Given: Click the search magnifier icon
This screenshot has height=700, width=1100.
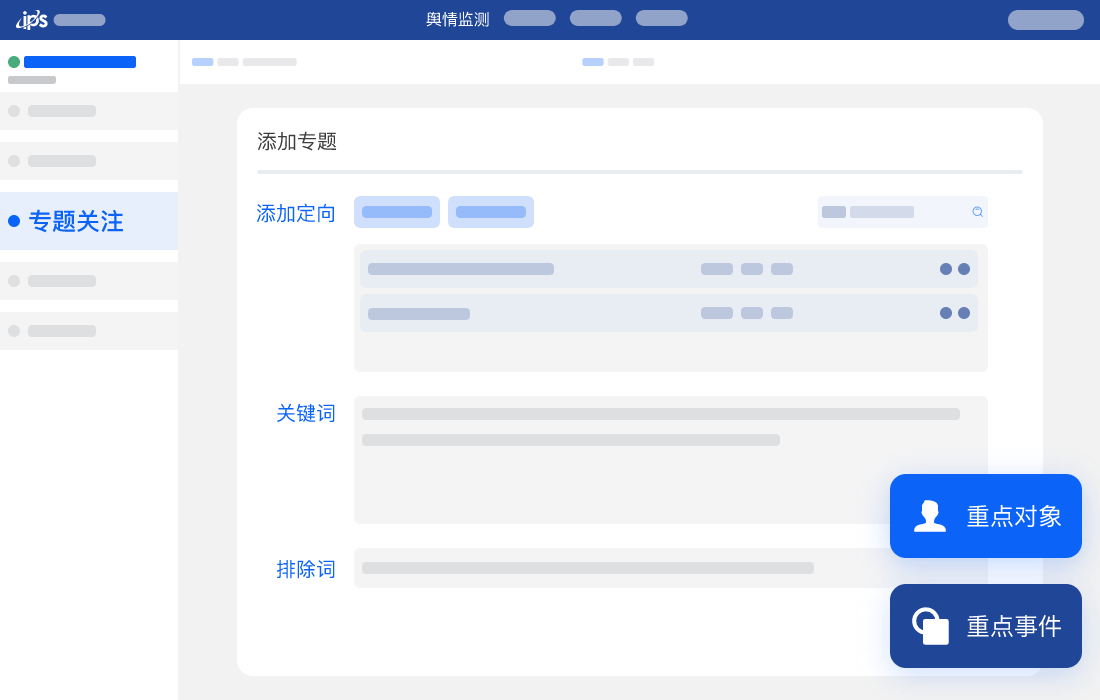Looking at the screenshot, I should tap(977, 212).
